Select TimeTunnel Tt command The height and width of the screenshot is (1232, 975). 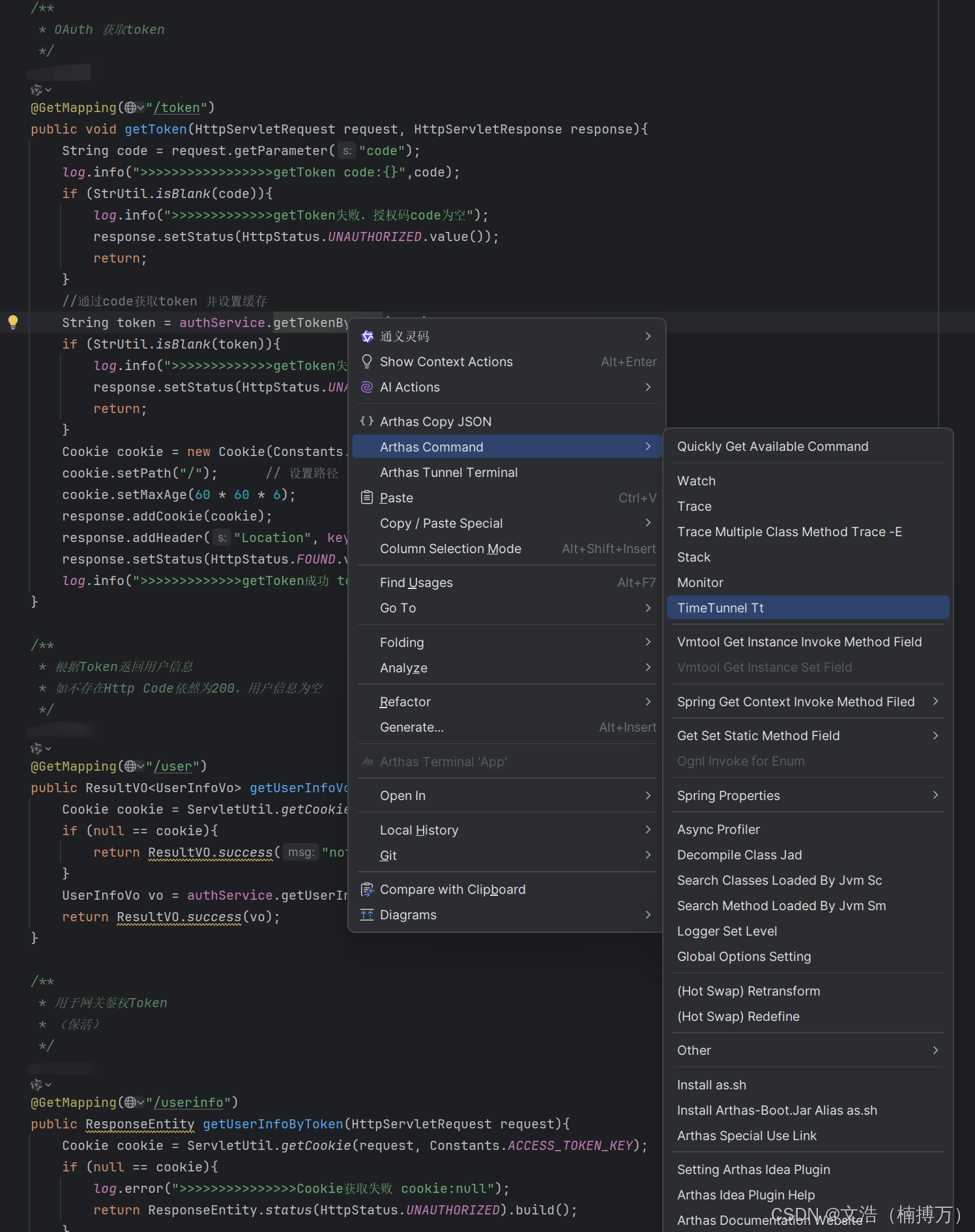(x=808, y=608)
